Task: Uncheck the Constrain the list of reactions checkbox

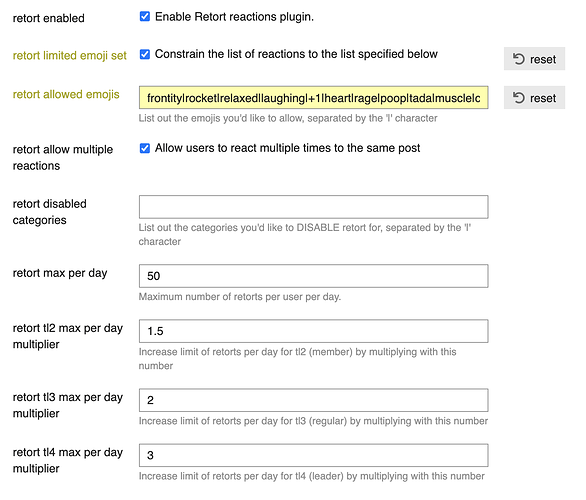Action: point(145,54)
